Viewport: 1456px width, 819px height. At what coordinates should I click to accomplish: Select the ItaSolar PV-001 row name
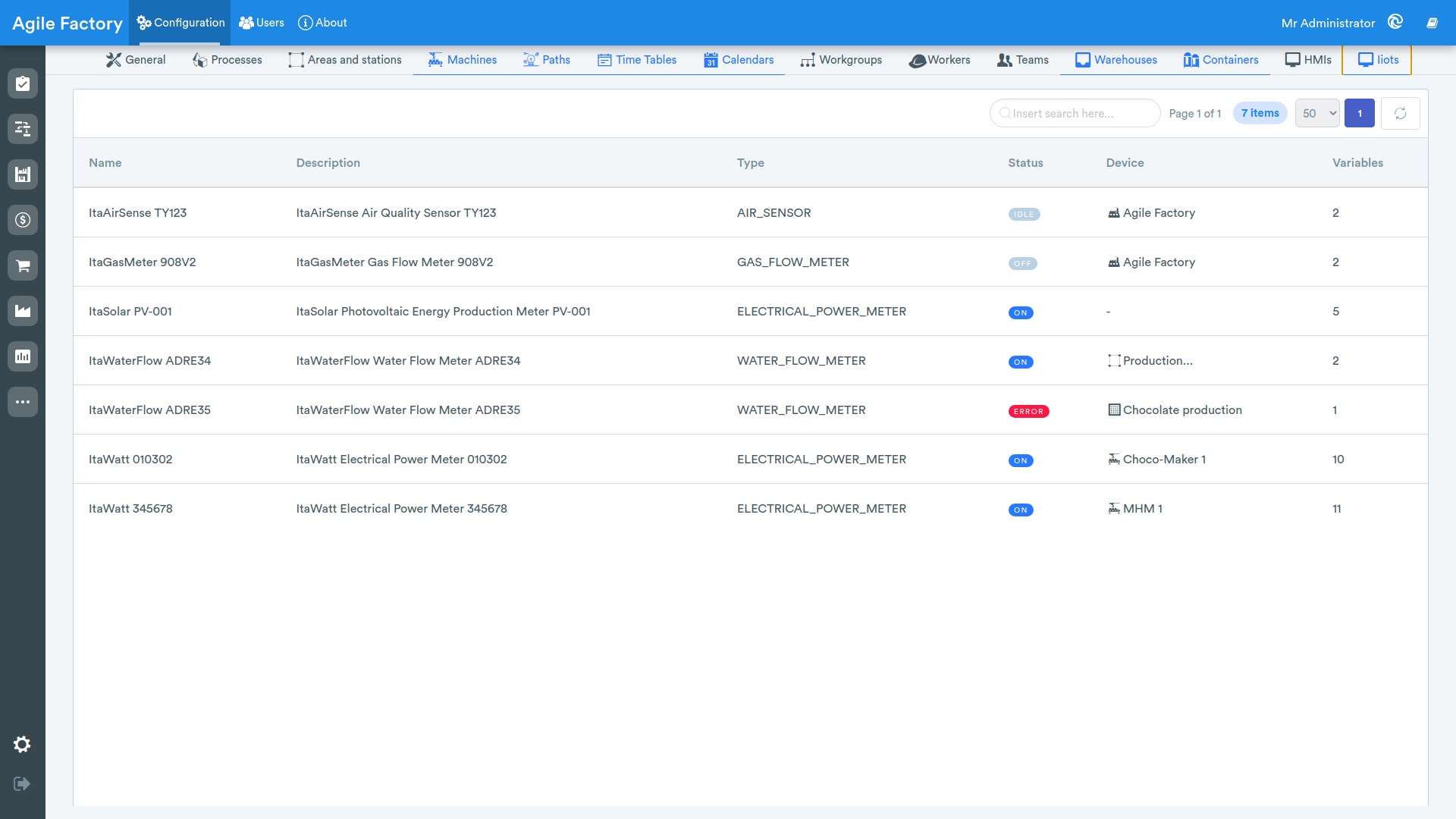tap(130, 312)
